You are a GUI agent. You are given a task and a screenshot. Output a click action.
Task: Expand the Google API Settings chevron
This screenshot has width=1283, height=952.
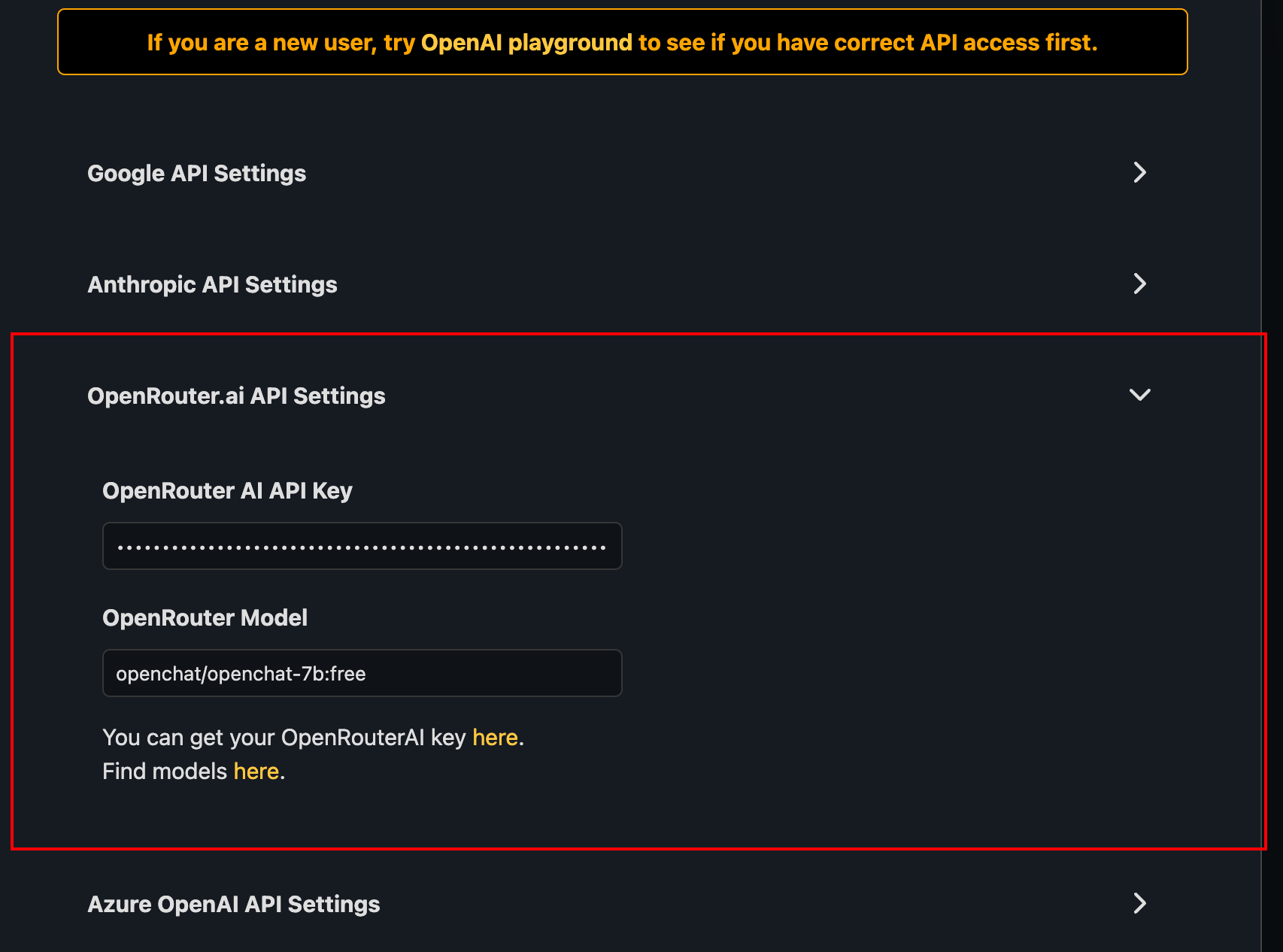(1139, 173)
